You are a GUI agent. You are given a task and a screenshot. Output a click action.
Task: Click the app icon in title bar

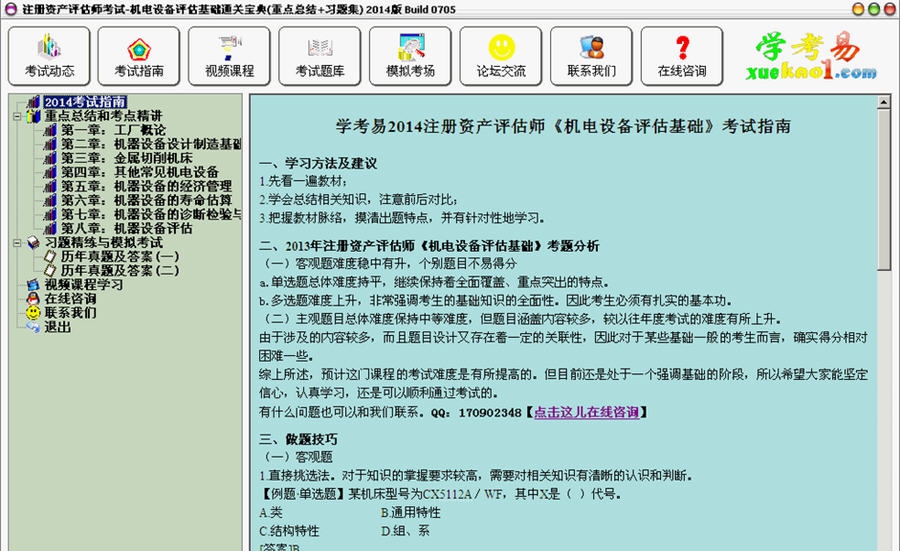click(10, 9)
